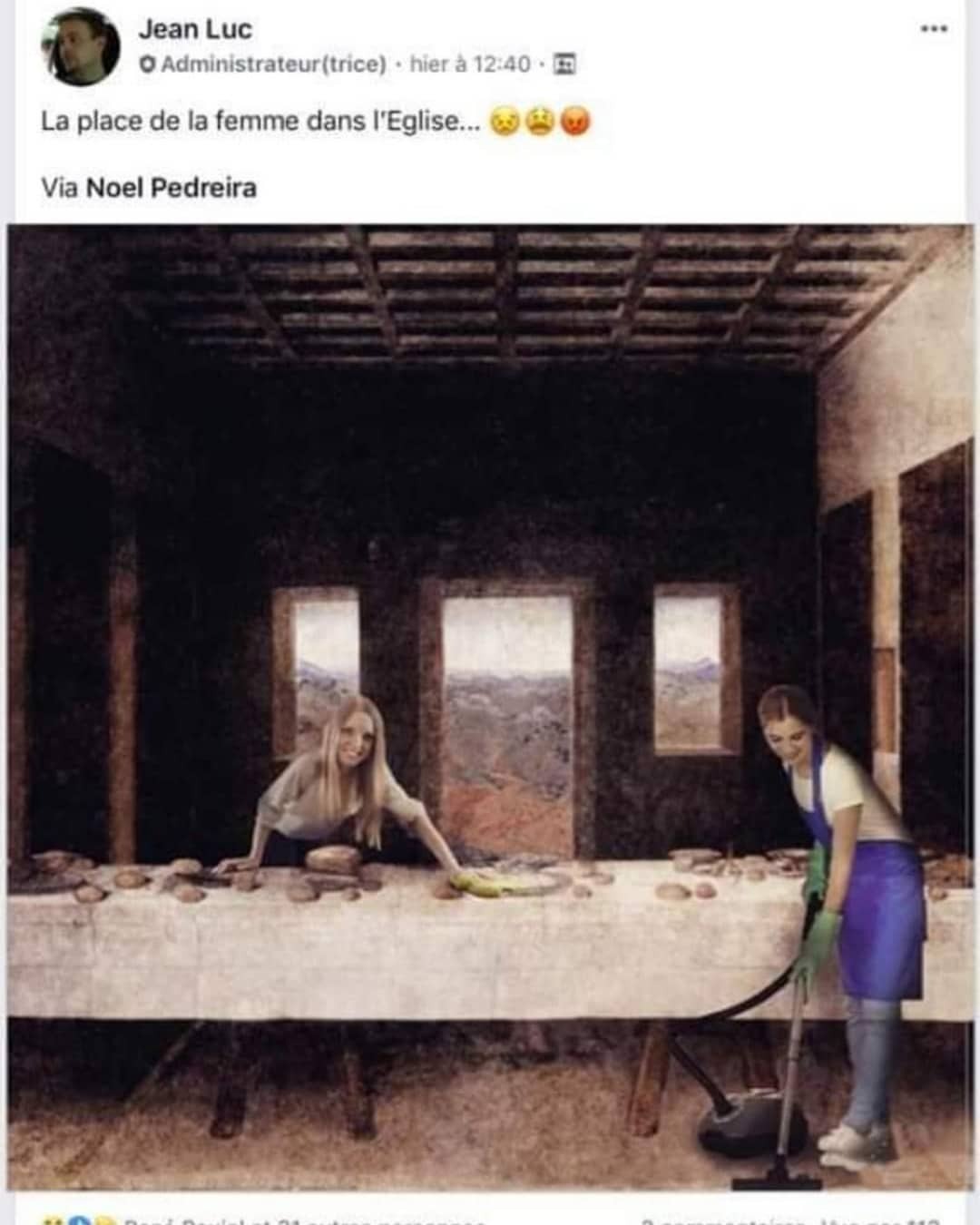Screen dimensions: 980x1225
Task: Click the seen-by count at the bottom right
Action: click(880, 1220)
